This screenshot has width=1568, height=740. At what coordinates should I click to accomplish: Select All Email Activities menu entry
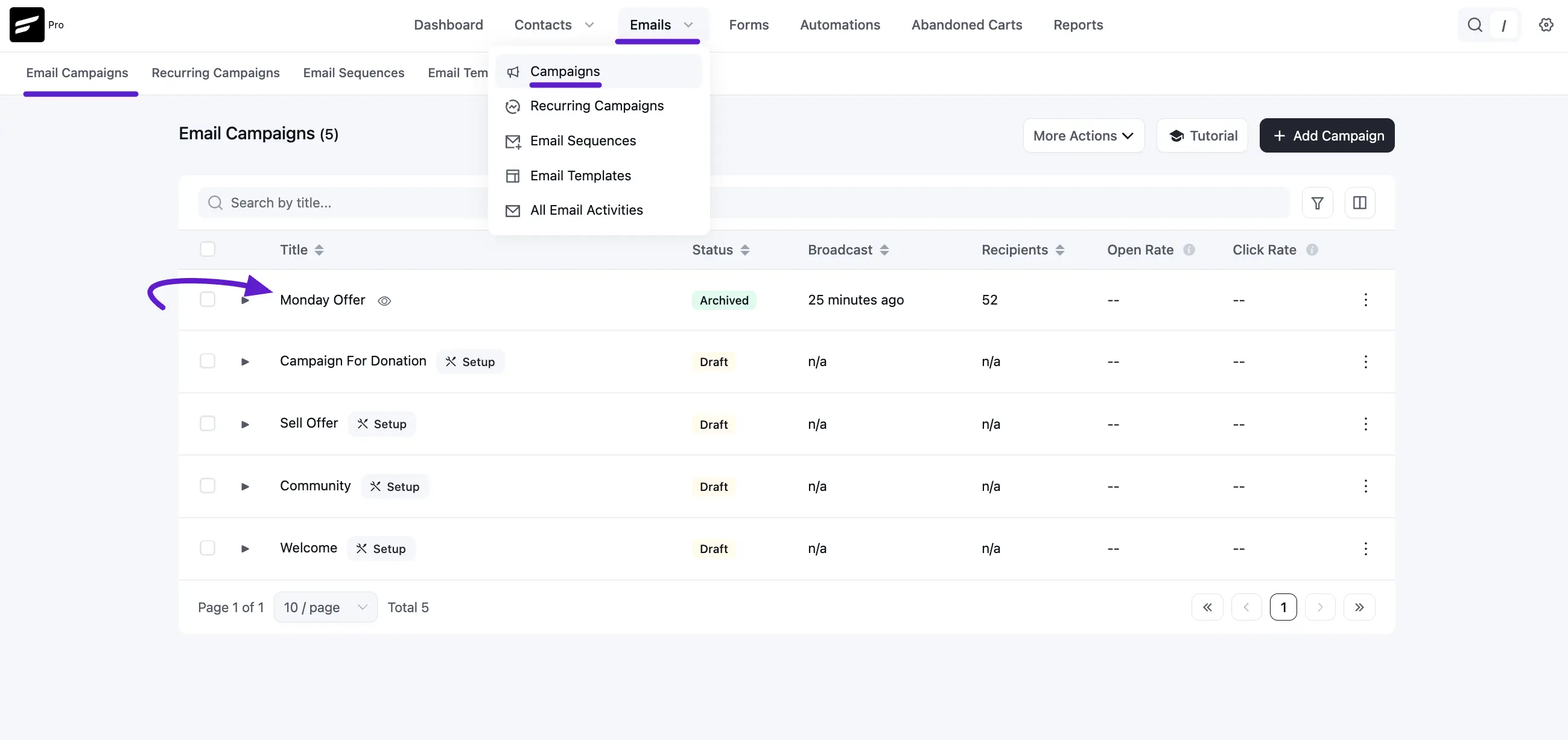point(598,210)
